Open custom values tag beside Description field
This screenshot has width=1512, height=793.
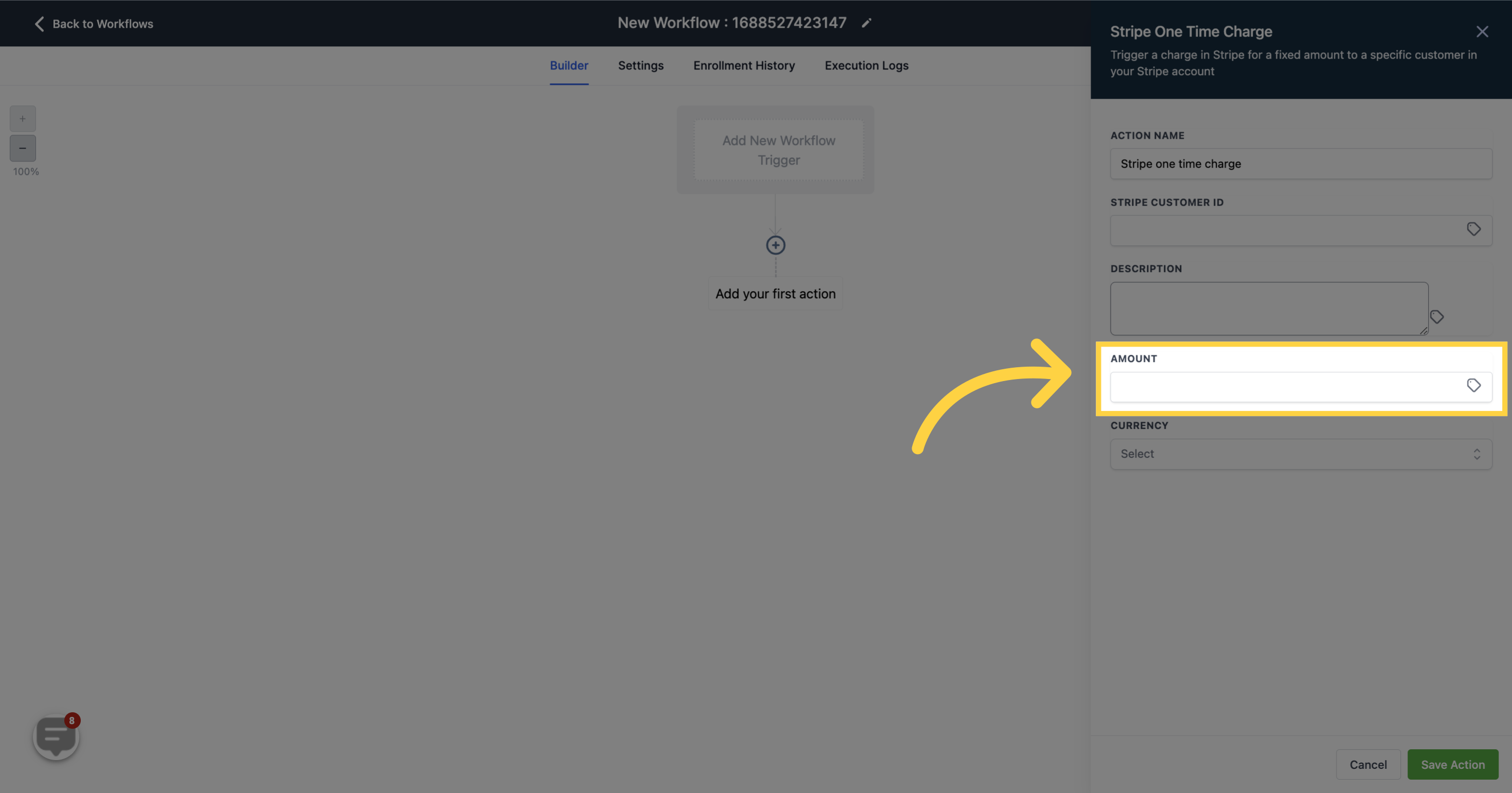coord(1436,317)
